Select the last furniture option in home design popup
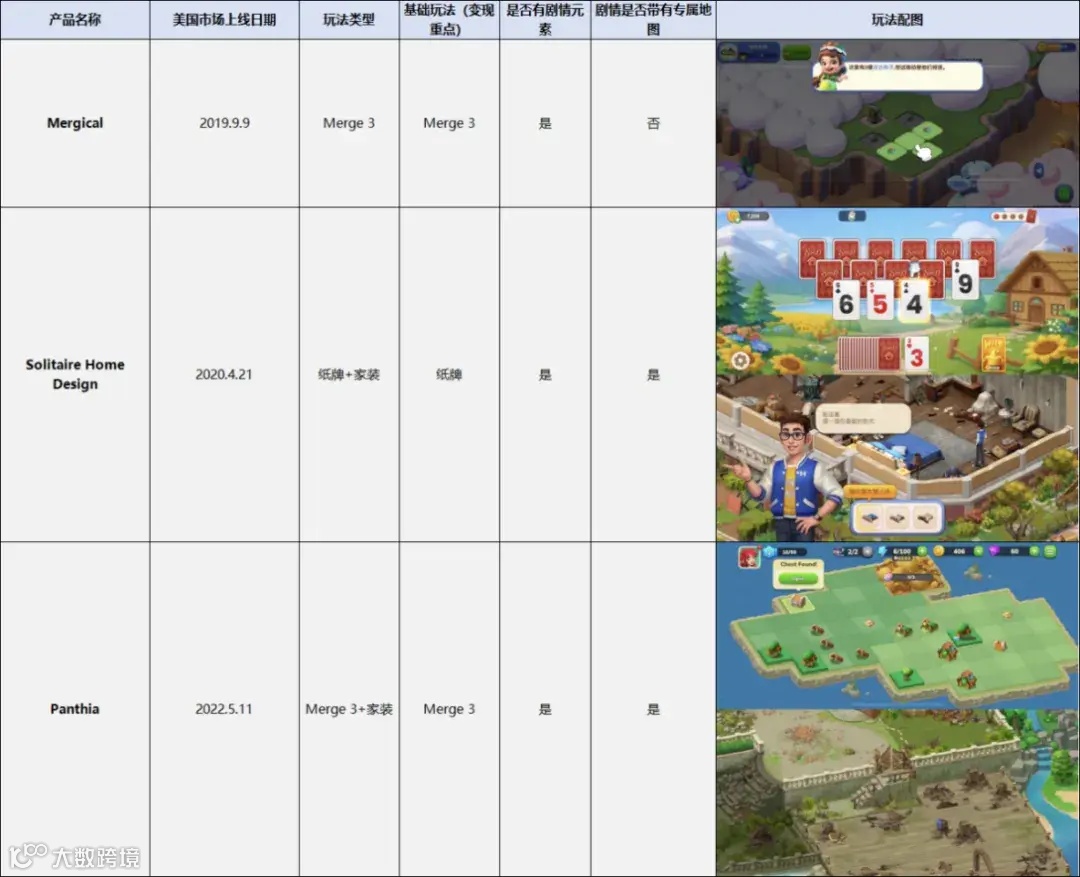This screenshot has height=877, width=1080. (925, 517)
